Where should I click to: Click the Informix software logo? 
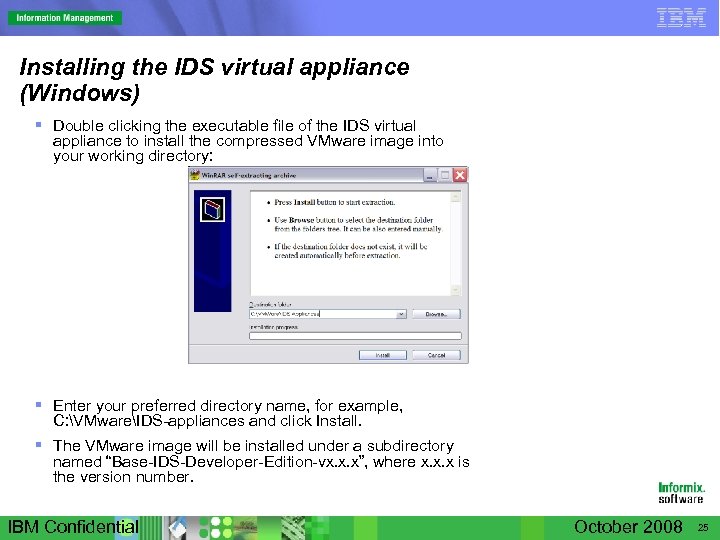681,493
